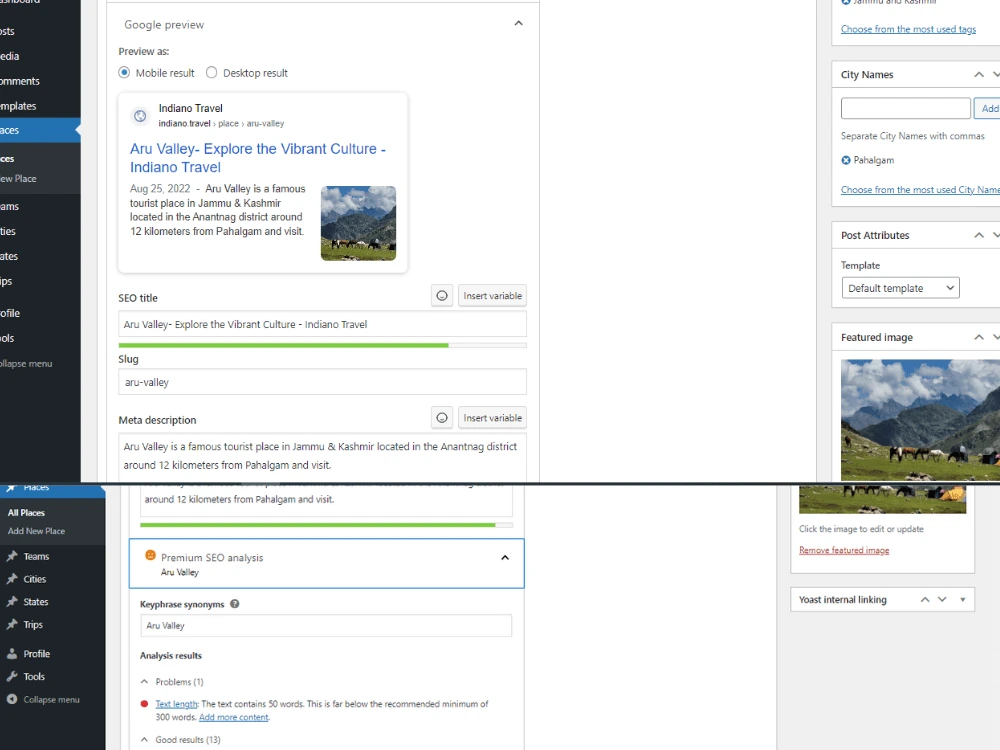1000x750 pixels.
Task: Open the Profile menu item
Action: tap(36, 654)
